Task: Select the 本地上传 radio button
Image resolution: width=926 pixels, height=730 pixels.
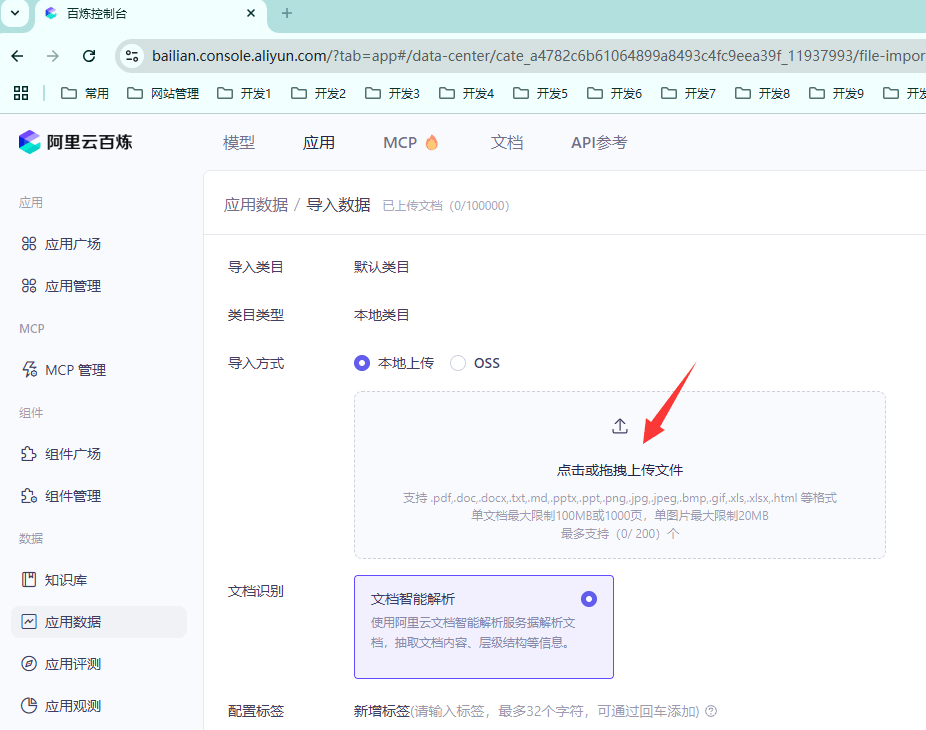Action: [362, 363]
